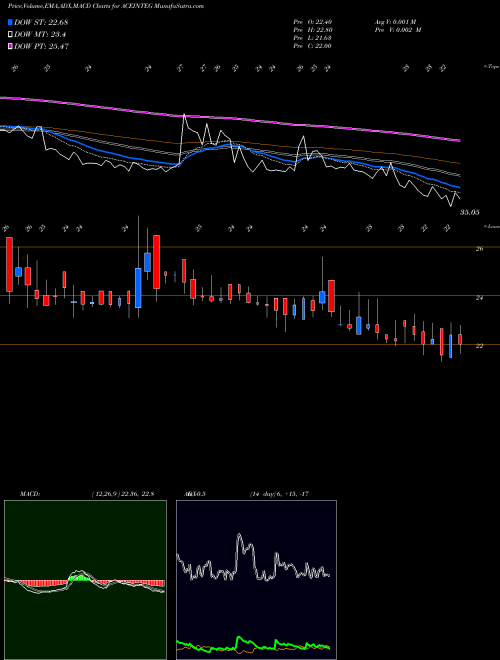500x660 pixels.
Task: Click the 22 price axis label
Action: click(x=479, y=346)
